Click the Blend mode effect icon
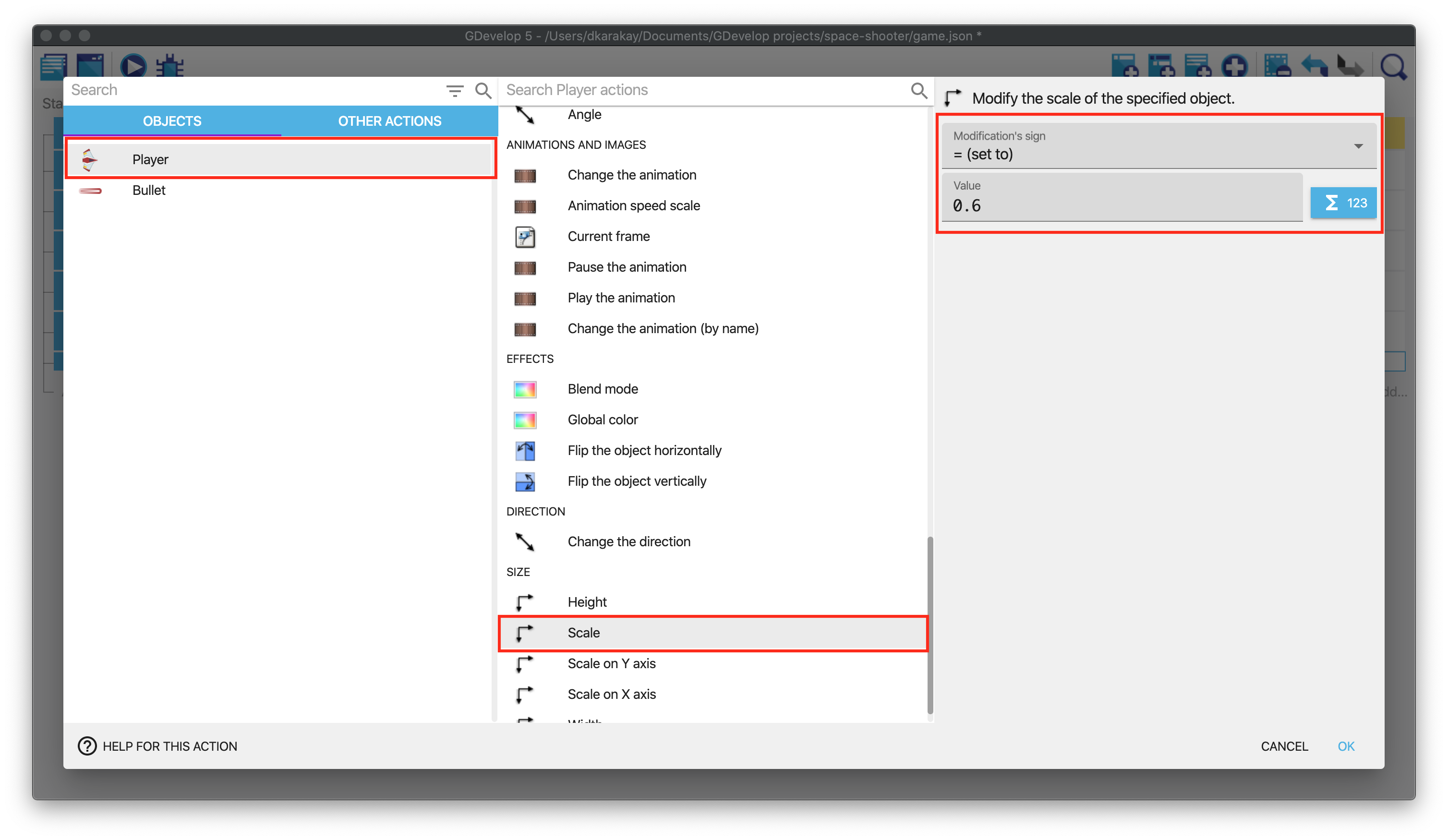Viewport: 1448px width, 840px height. [525, 389]
